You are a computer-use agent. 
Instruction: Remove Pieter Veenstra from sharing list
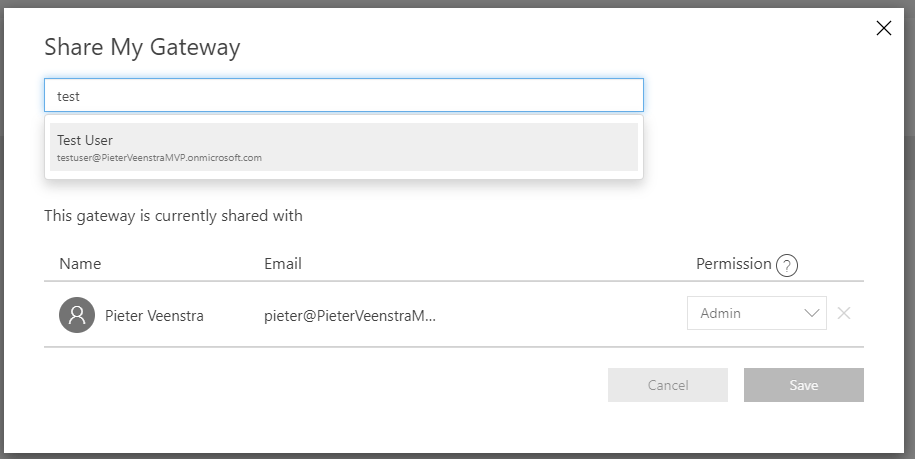point(844,313)
